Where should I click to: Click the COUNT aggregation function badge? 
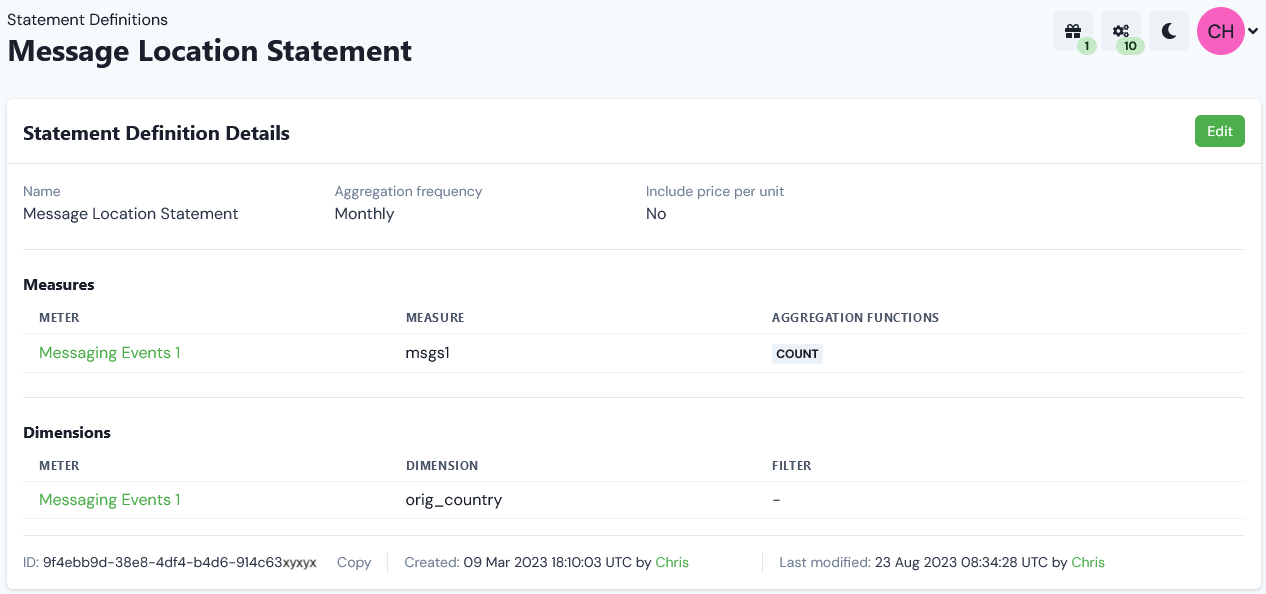pyautogui.click(x=797, y=353)
